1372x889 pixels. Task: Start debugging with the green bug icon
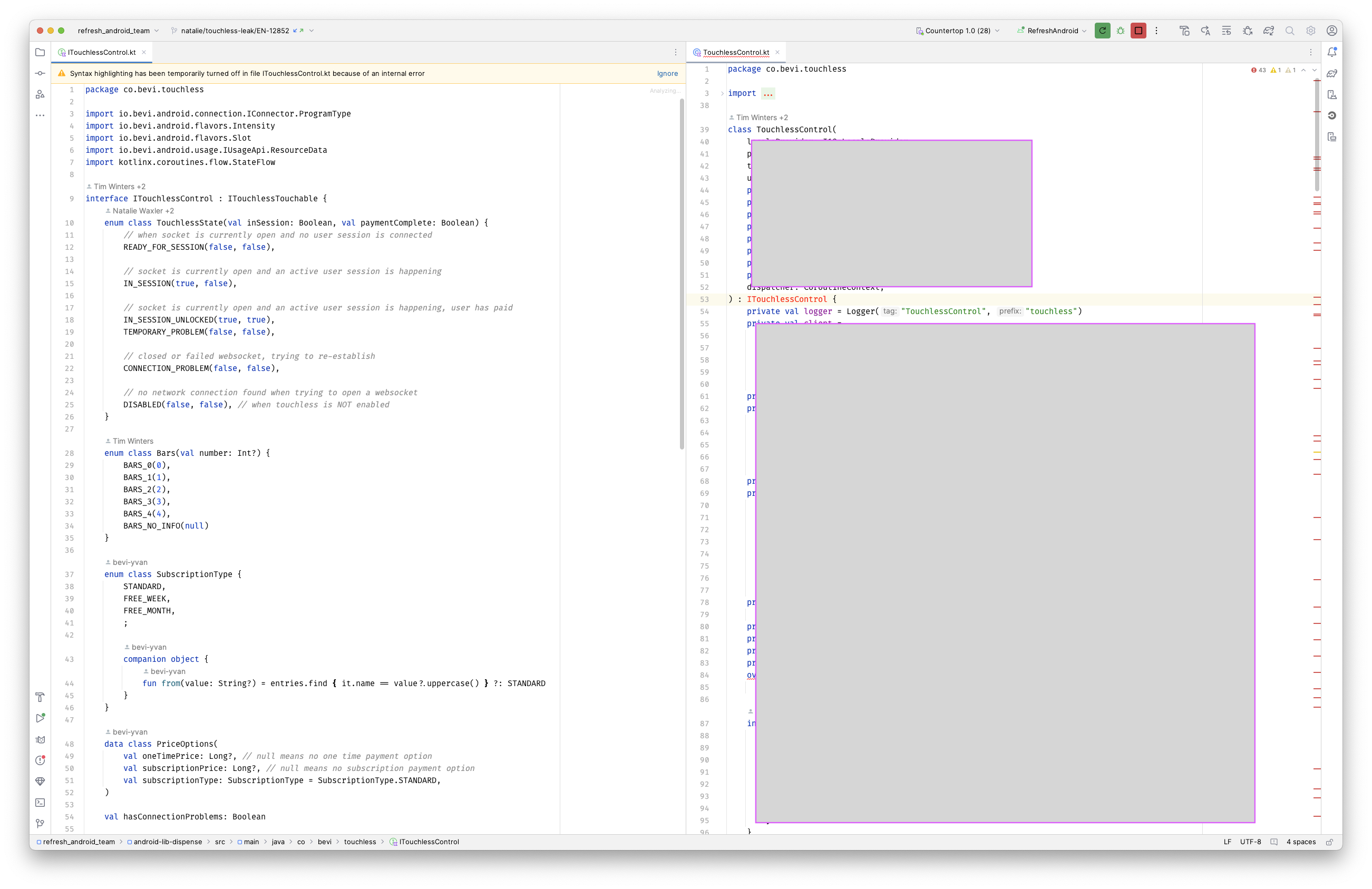1121,31
